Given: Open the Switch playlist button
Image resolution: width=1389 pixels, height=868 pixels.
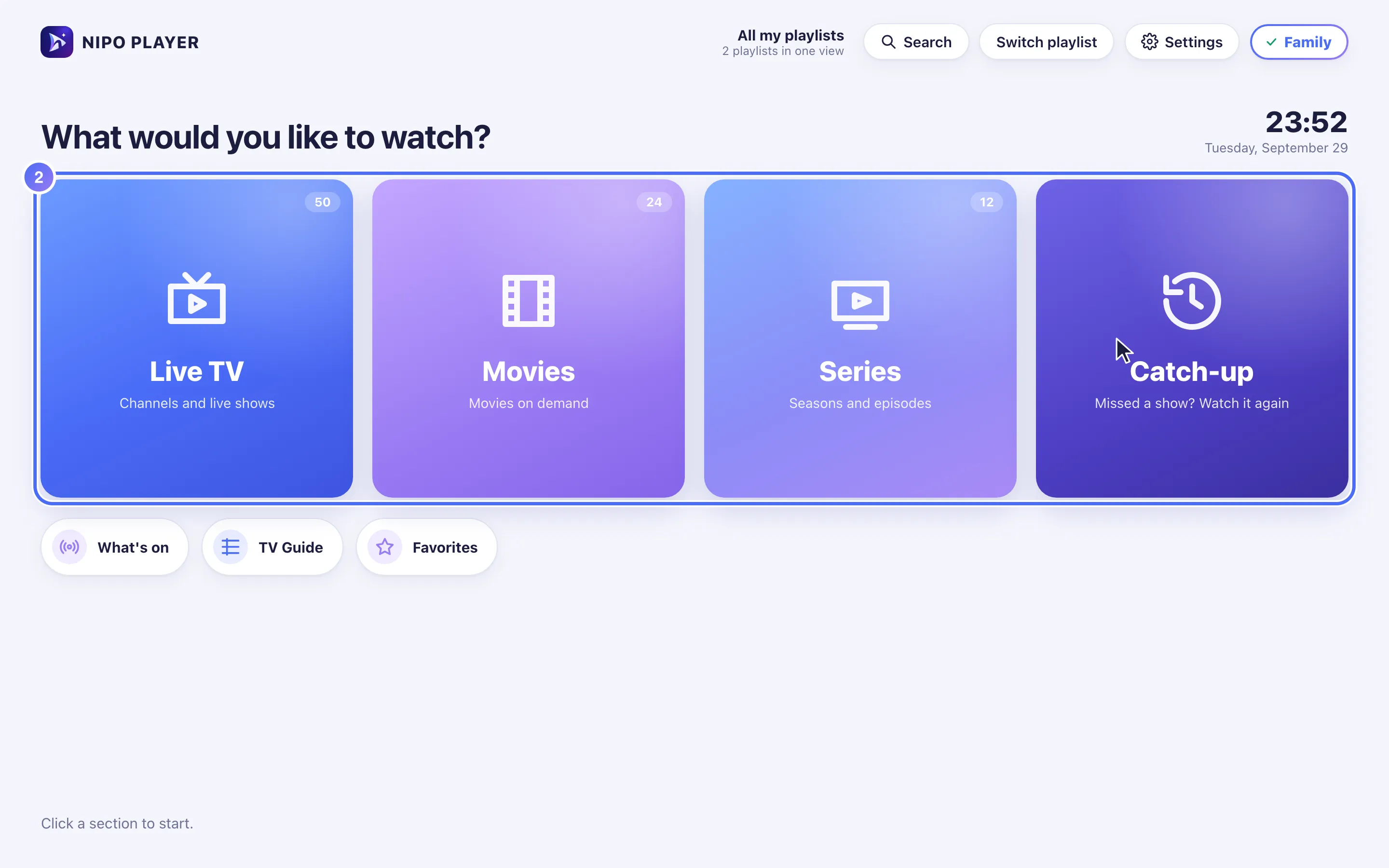Looking at the screenshot, I should [1047, 42].
